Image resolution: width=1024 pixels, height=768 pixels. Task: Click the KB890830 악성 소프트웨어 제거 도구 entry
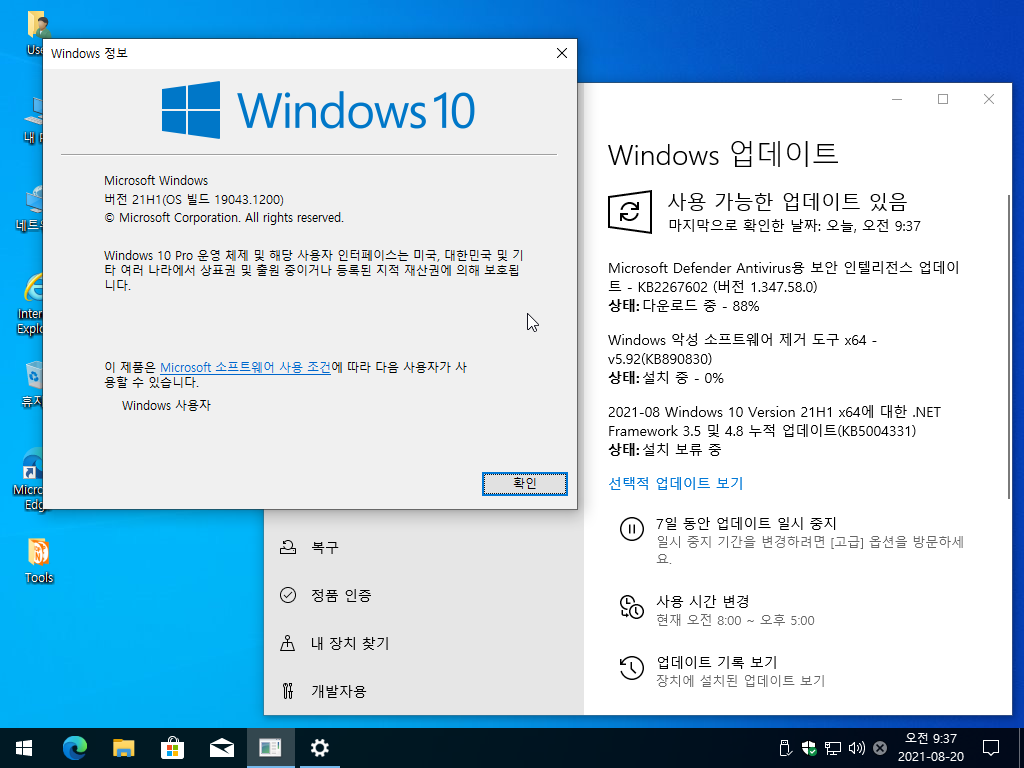743,359
